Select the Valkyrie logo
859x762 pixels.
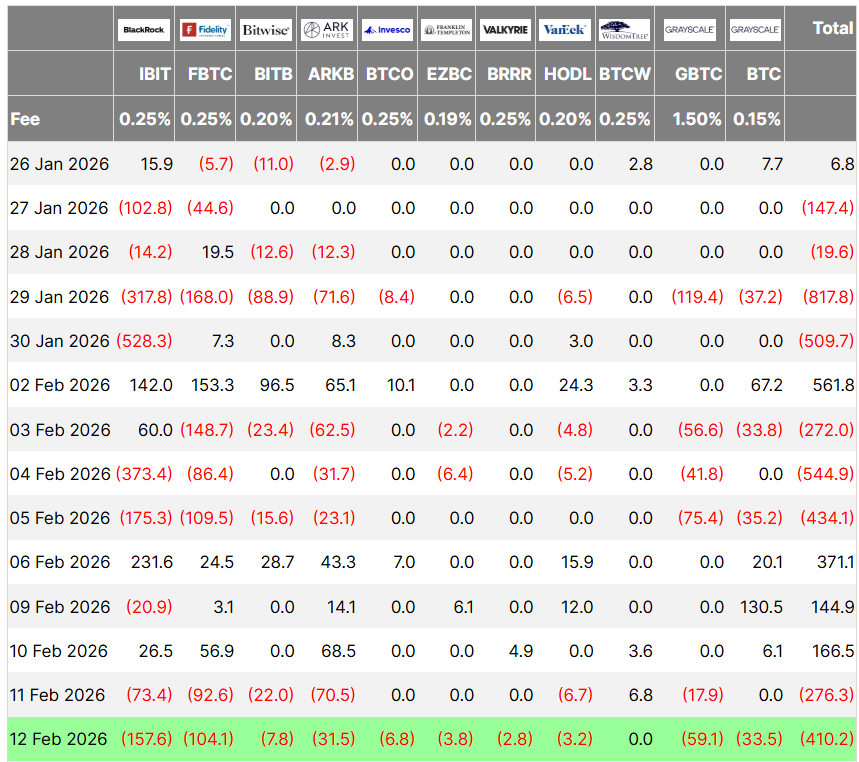[506, 30]
